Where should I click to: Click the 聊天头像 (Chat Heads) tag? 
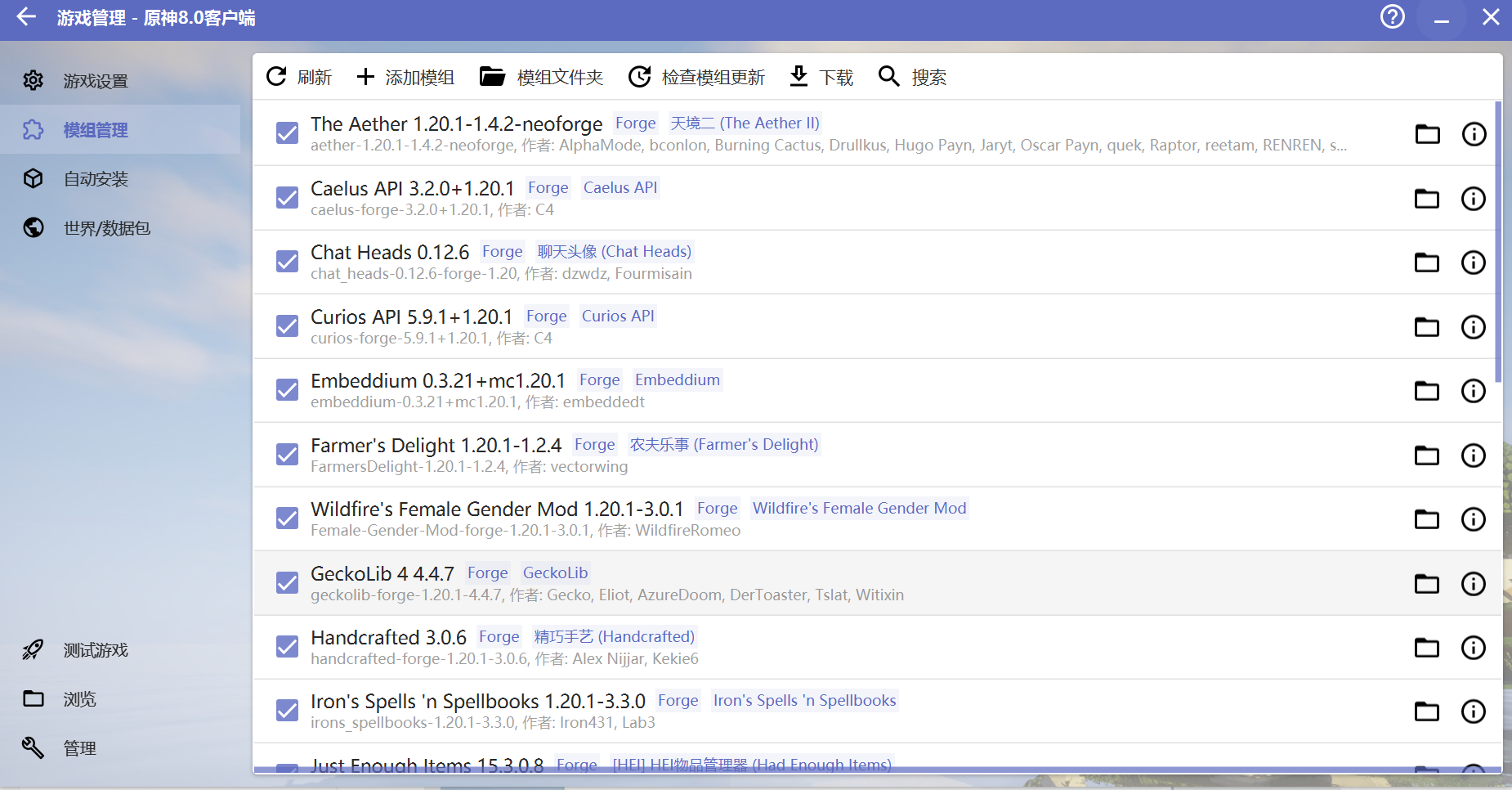[615, 251]
